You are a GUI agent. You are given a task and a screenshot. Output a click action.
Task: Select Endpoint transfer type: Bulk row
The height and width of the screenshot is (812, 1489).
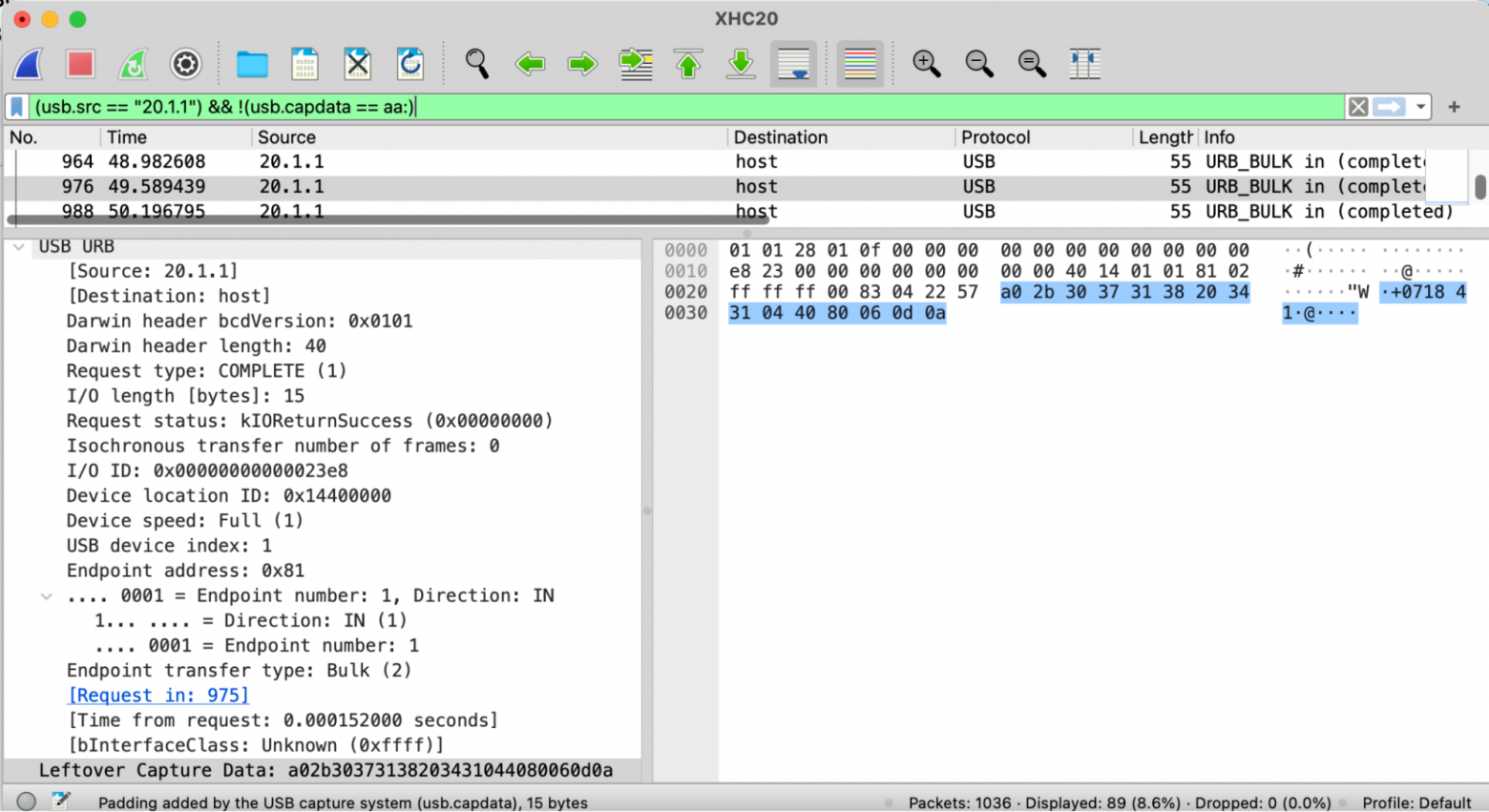pos(323,671)
